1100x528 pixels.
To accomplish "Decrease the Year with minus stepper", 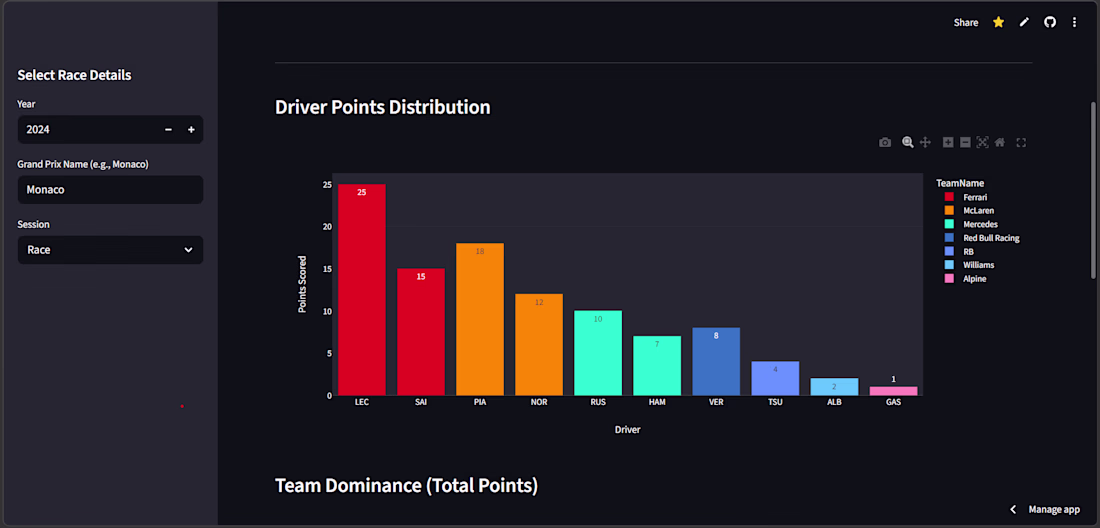I will (x=168, y=130).
